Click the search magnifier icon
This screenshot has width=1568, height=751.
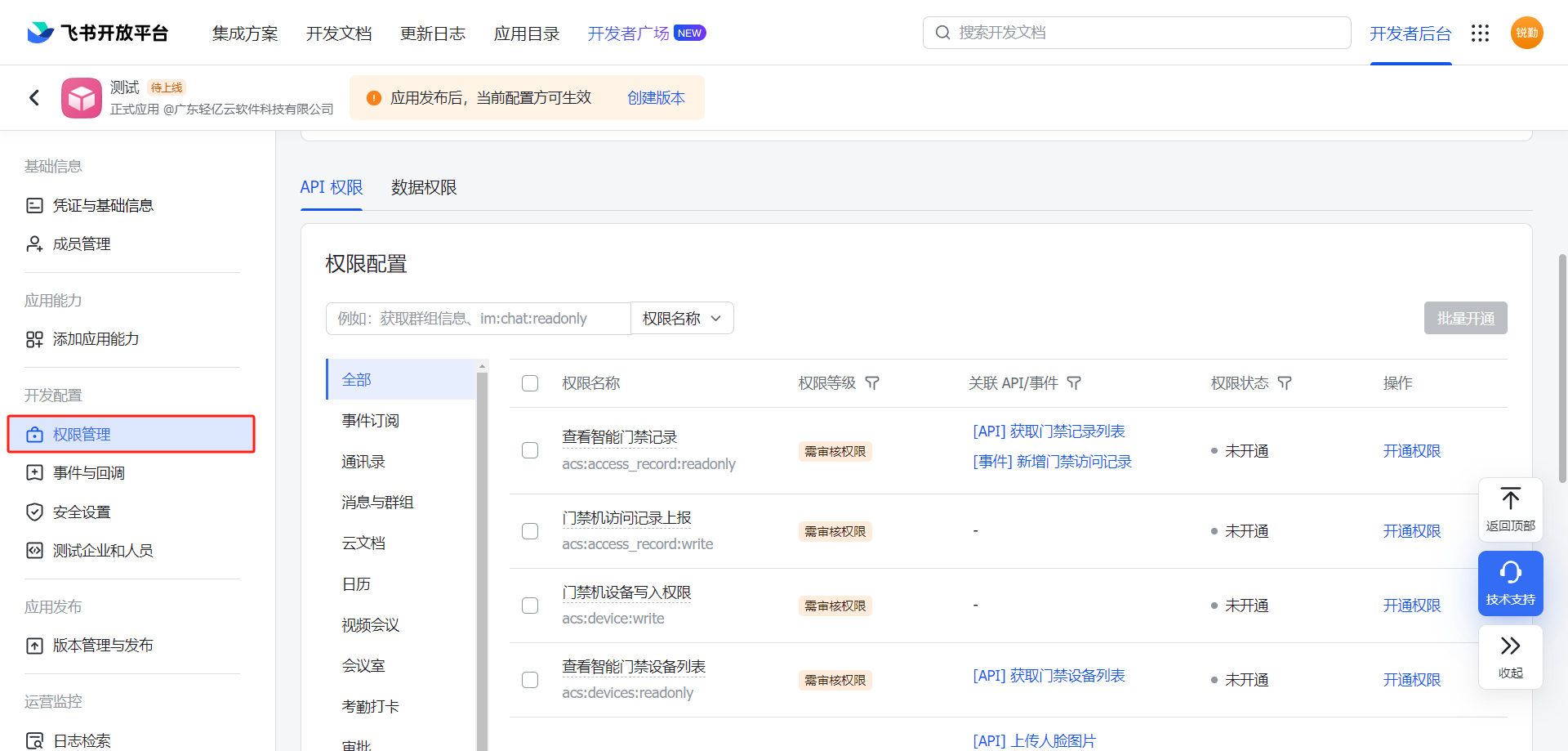pos(942,33)
